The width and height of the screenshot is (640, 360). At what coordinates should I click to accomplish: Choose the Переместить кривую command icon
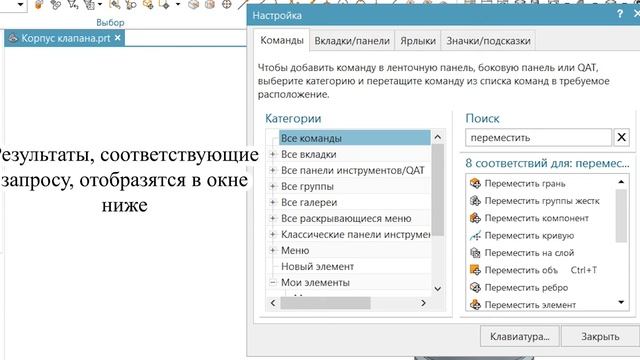click(x=475, y=236)
